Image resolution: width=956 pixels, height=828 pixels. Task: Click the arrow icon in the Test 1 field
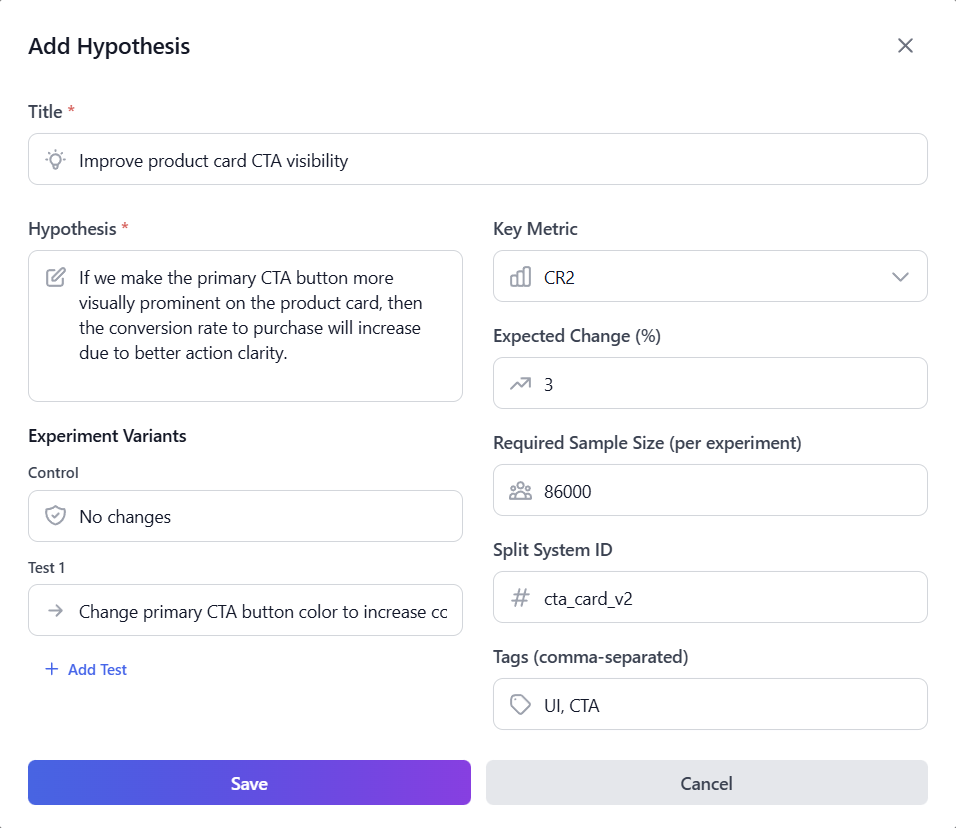[56, 610]
